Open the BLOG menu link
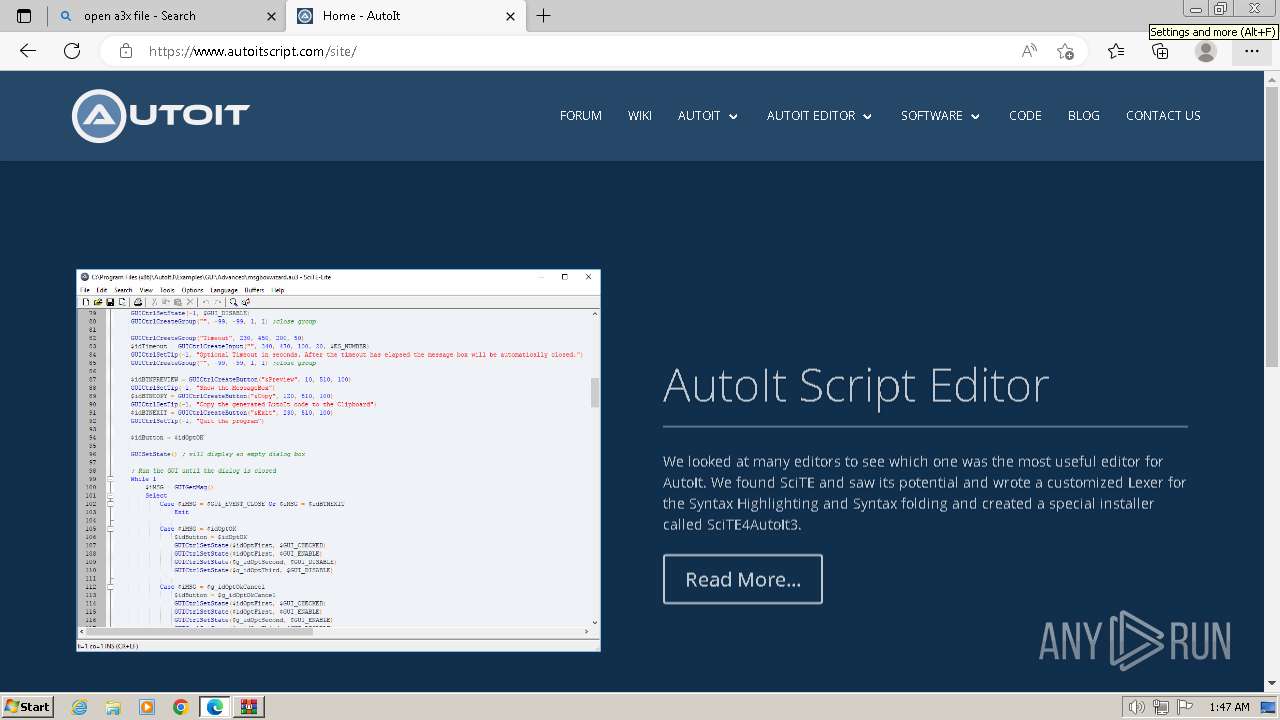1280x720 pixels. pyautogui.click(x=1083, y=116)
